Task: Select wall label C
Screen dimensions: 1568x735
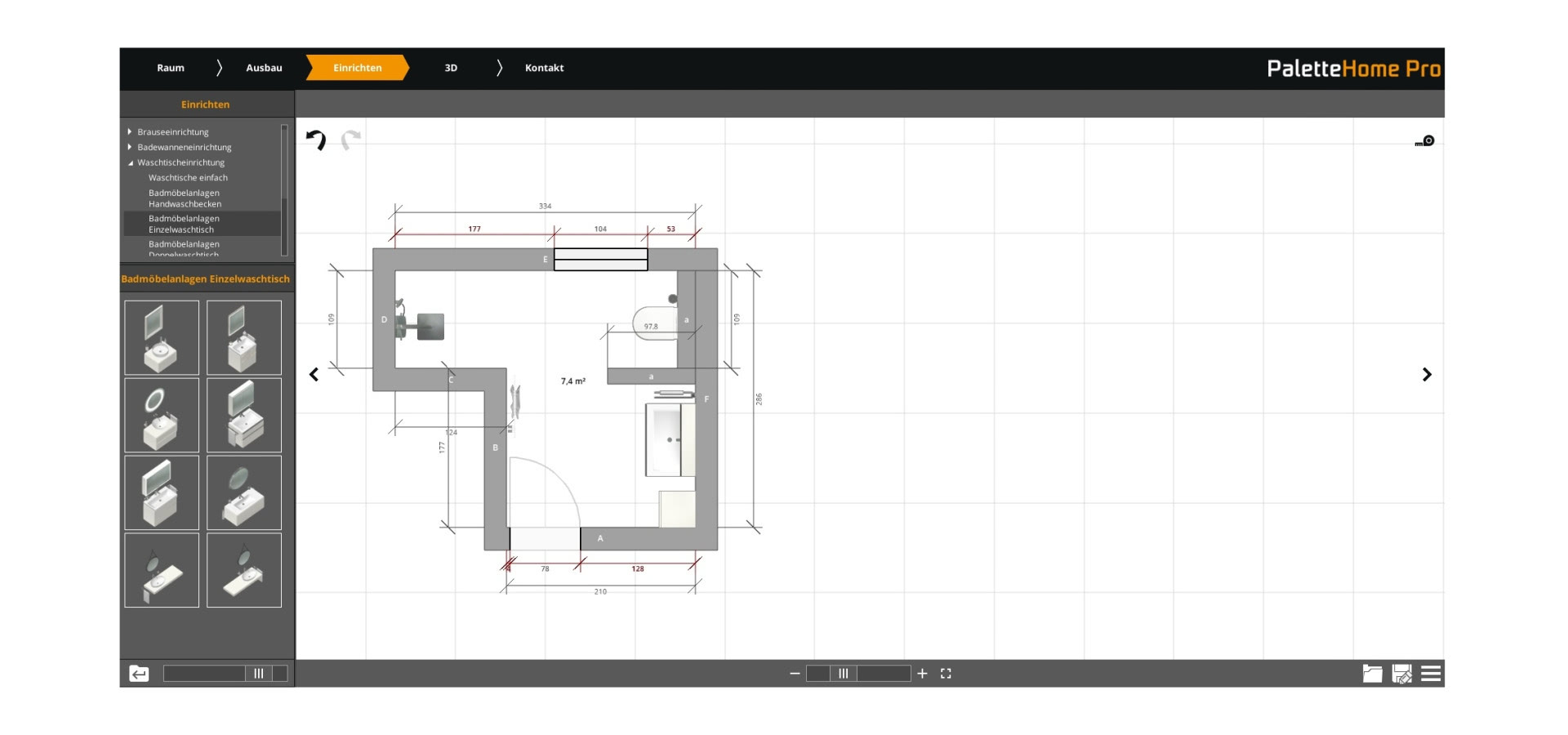Action: 451,380
